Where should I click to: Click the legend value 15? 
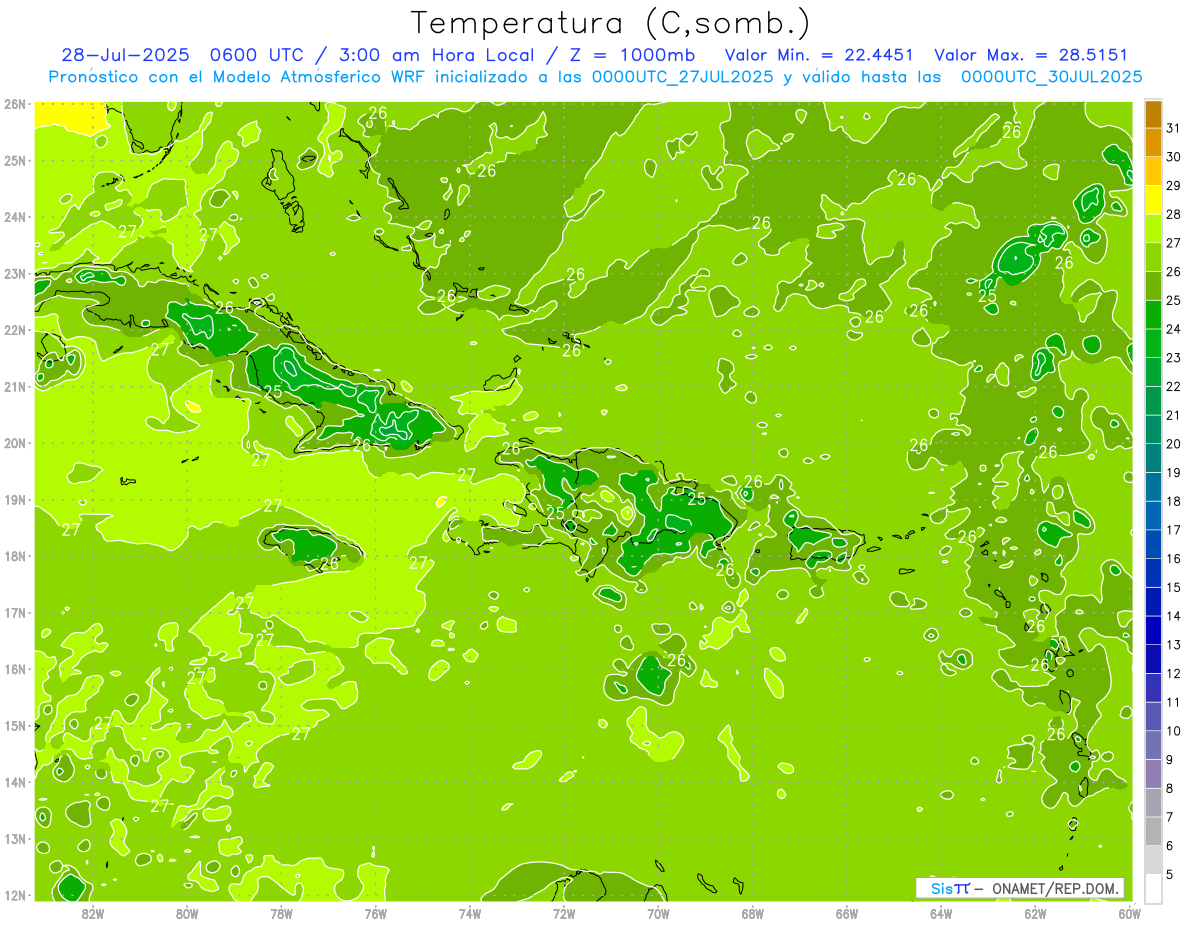coord(1173,587)
